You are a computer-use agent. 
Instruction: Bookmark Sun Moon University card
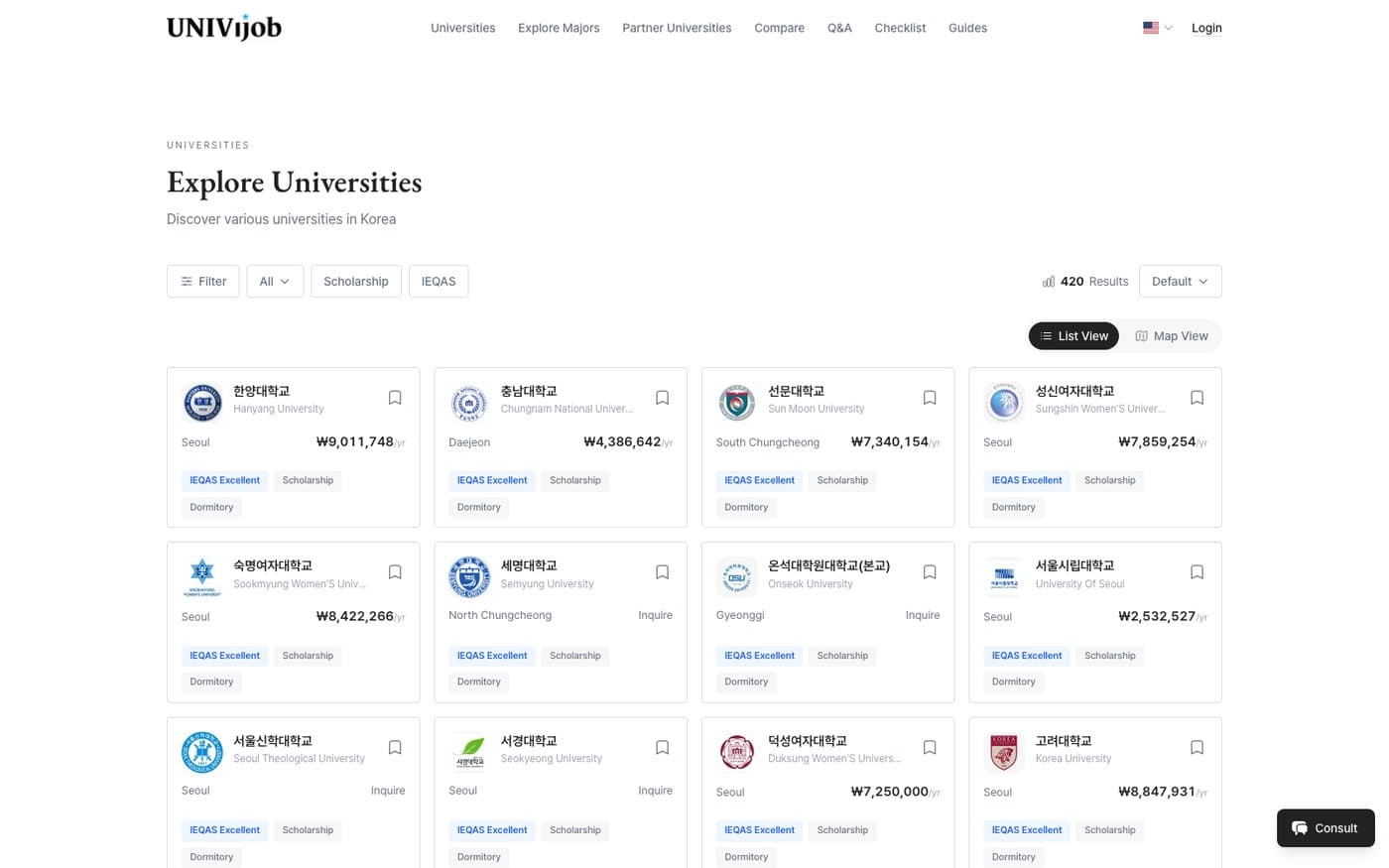pyautogui.click(x=930, y=398)
